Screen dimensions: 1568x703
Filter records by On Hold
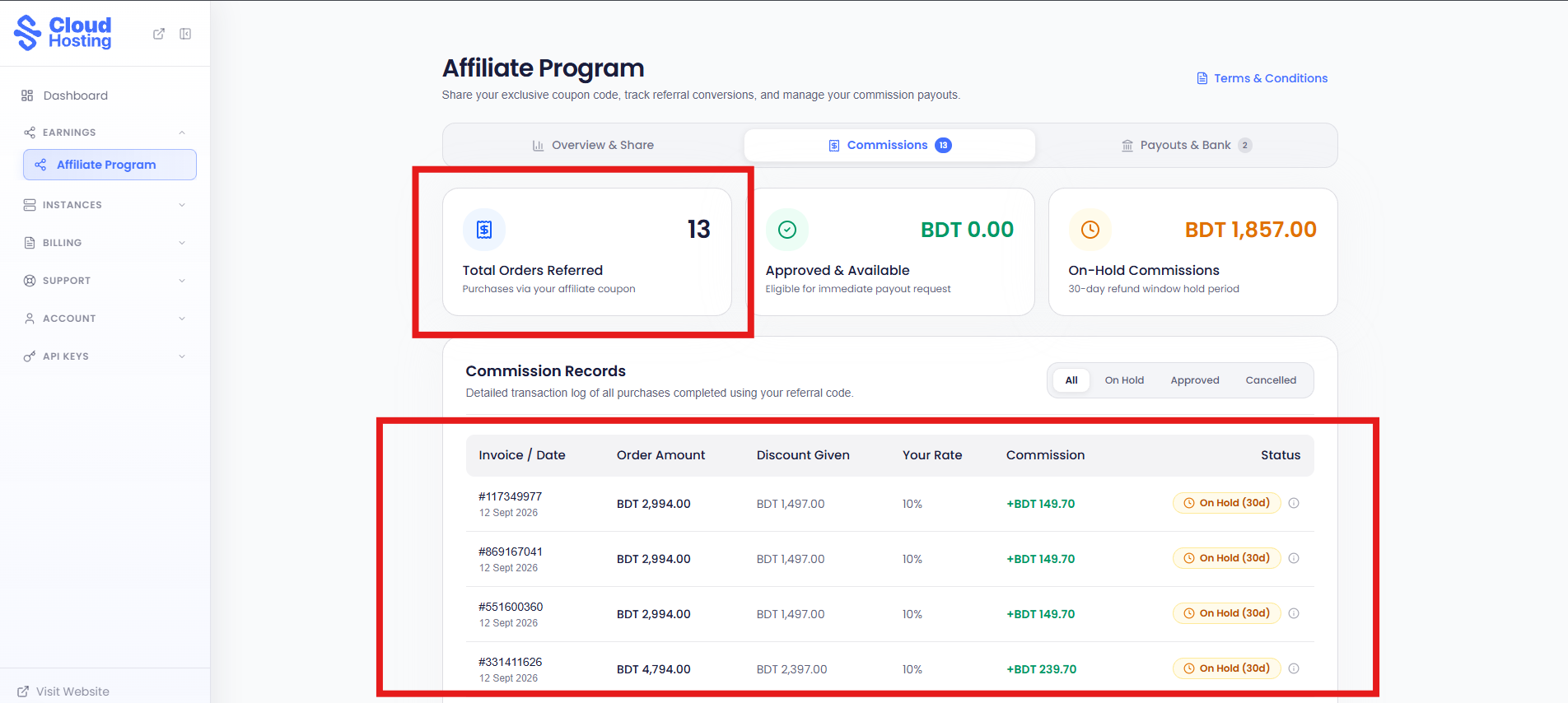pos(1124,380)
